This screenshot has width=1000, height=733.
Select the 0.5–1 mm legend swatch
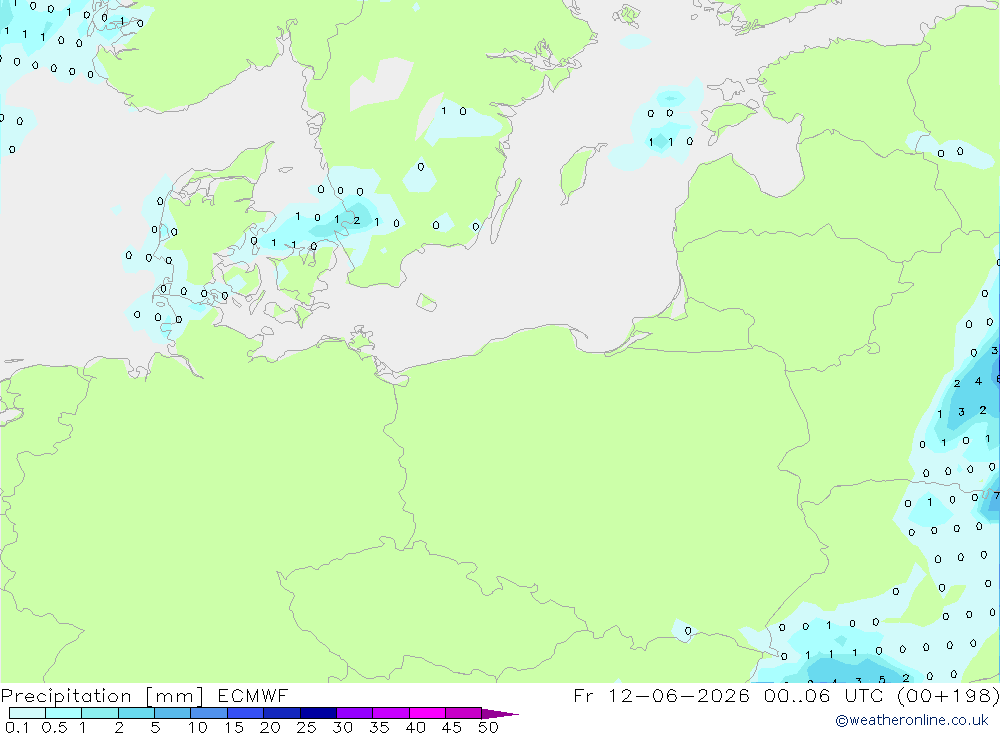pos(64,713)
